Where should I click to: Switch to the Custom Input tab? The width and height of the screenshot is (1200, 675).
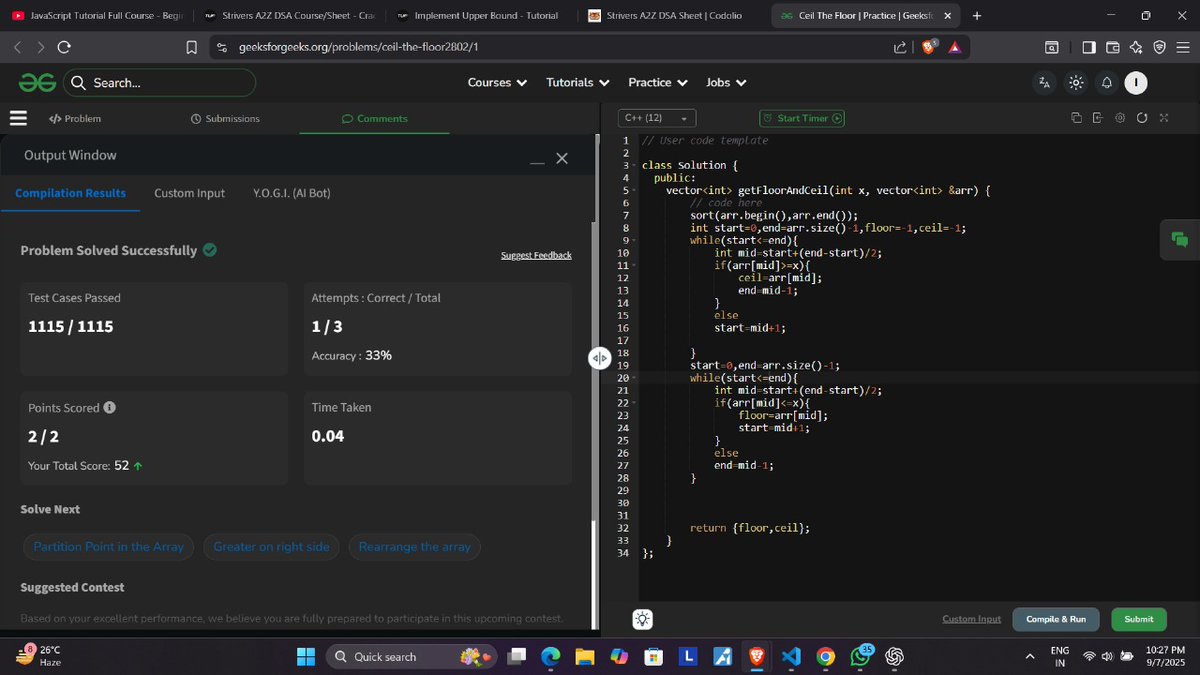coord(189,192)
